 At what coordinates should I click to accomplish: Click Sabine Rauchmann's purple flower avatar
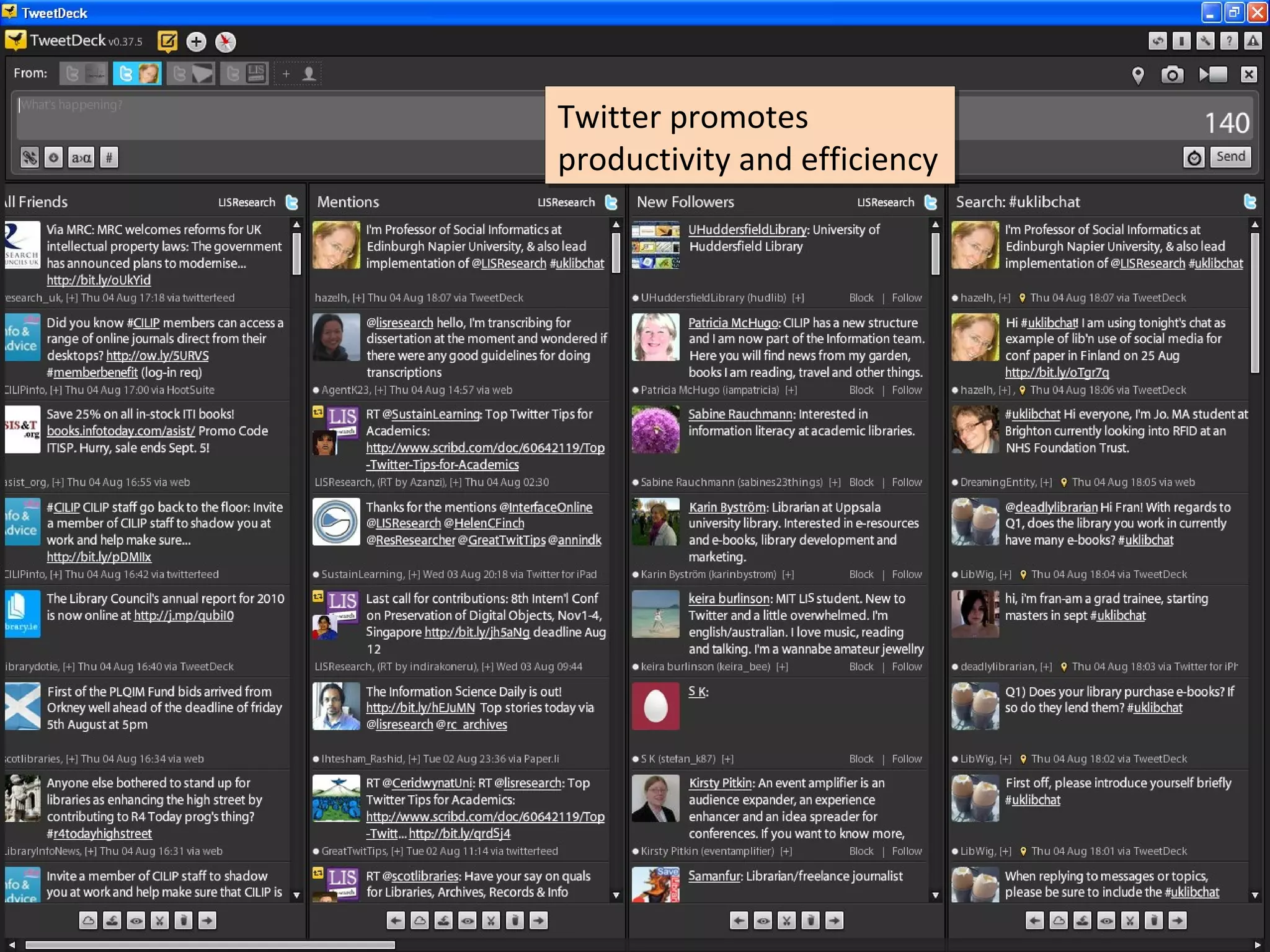click(x=655, y=430)
